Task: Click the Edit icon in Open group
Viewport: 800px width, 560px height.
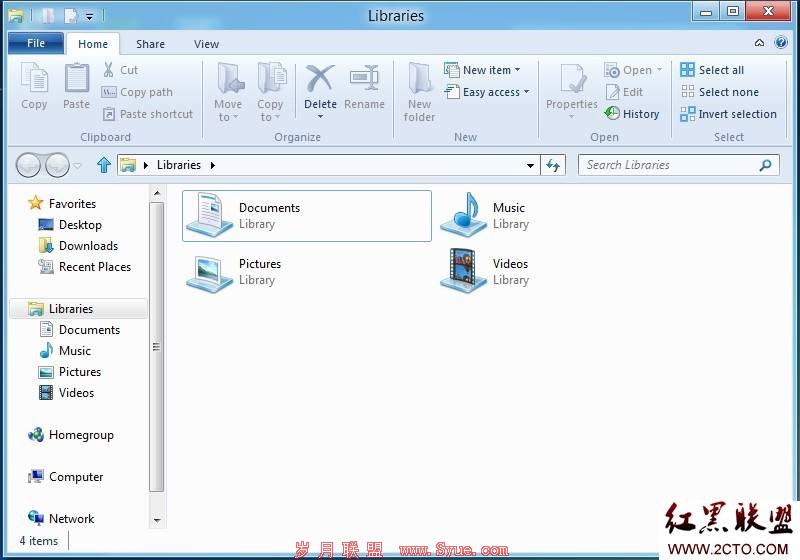Action: pyautogui.click(x=612, y=92)
